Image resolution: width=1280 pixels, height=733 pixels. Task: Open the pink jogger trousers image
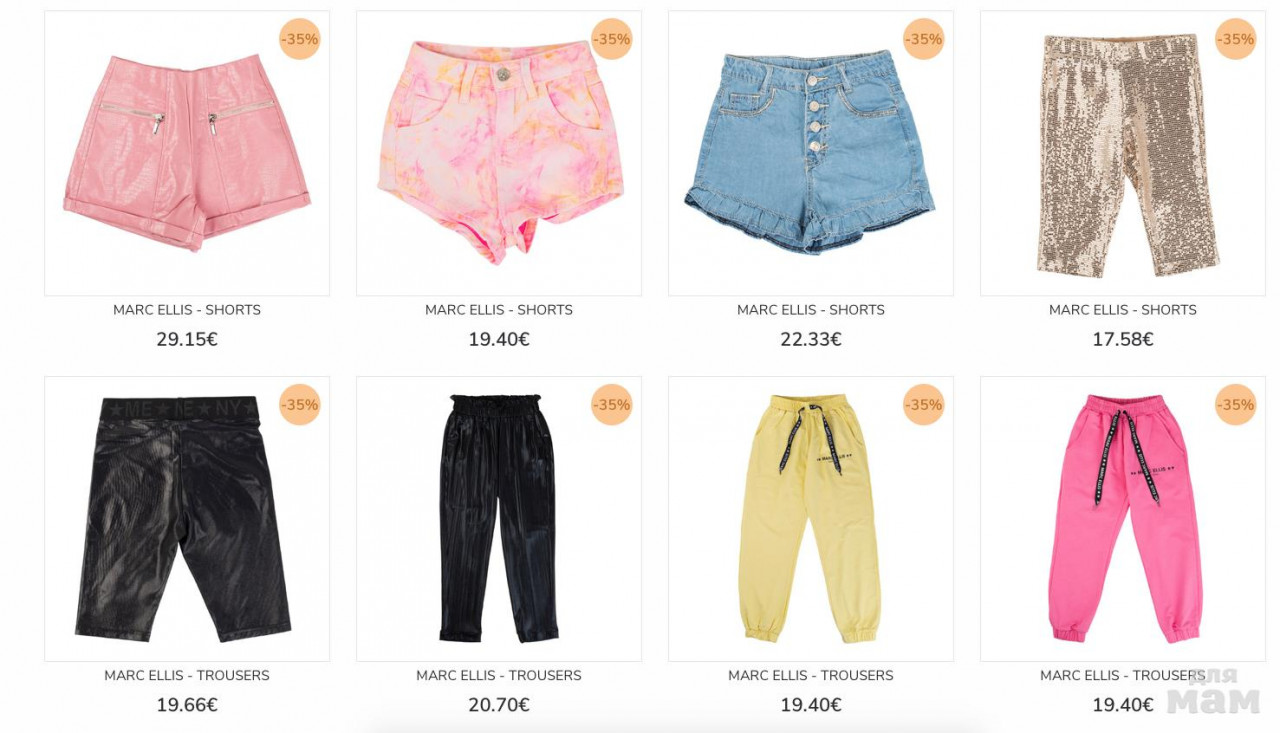coord(1123,519)
